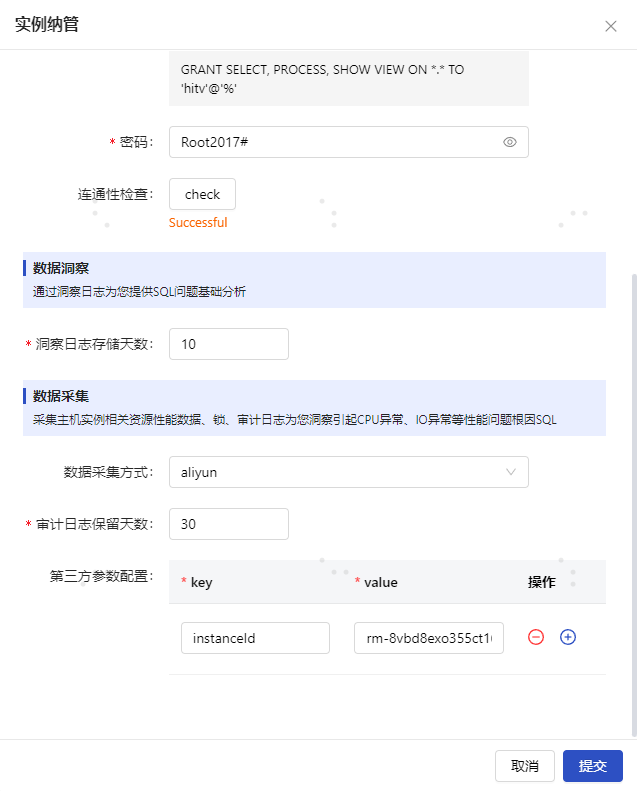The width and height of the screenshot is (637, 791).
Task: Click the rm-8vbd8exo355ct value field
Action: click(x=429, y=638)
